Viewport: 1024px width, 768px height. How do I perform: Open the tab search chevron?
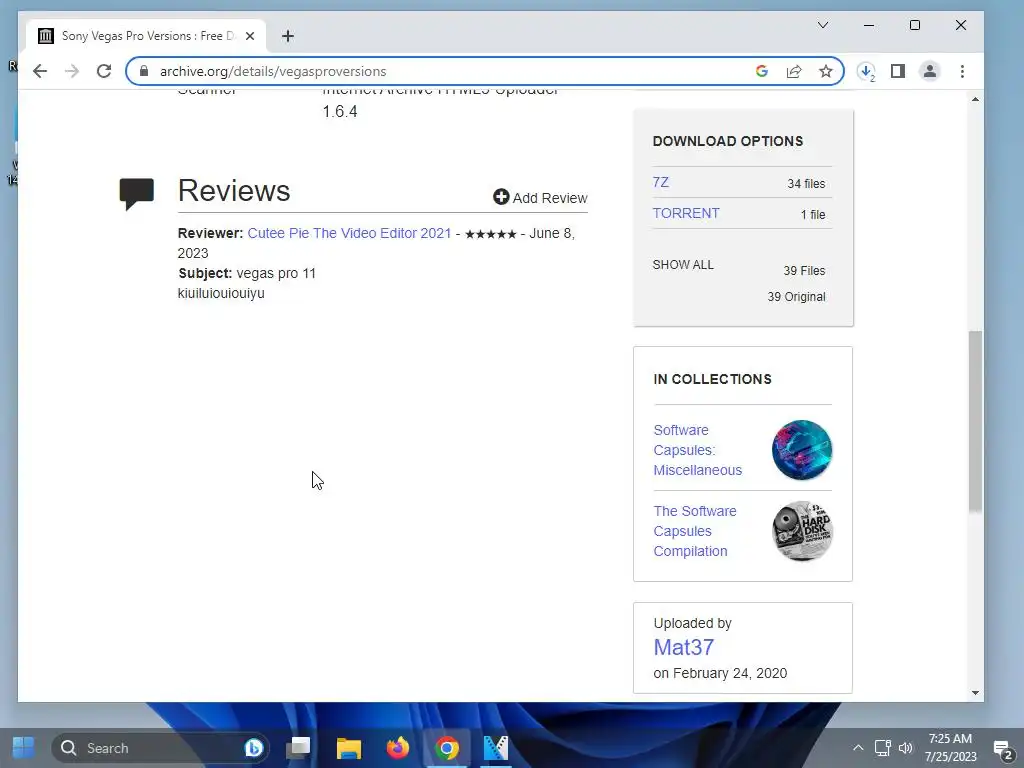tap(823, 25)
